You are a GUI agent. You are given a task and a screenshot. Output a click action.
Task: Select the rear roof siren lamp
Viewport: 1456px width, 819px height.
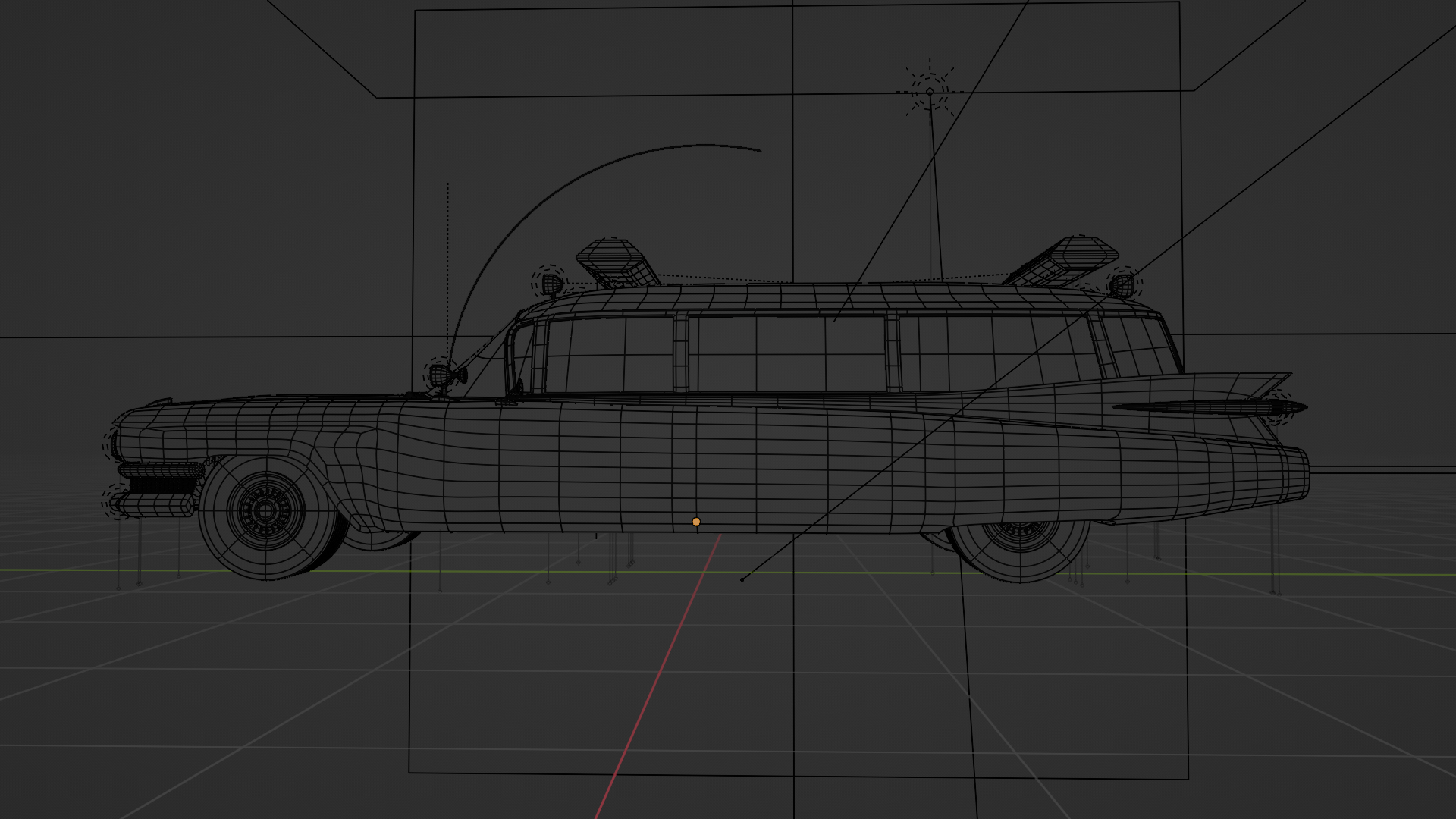(x=1122, y=286)
